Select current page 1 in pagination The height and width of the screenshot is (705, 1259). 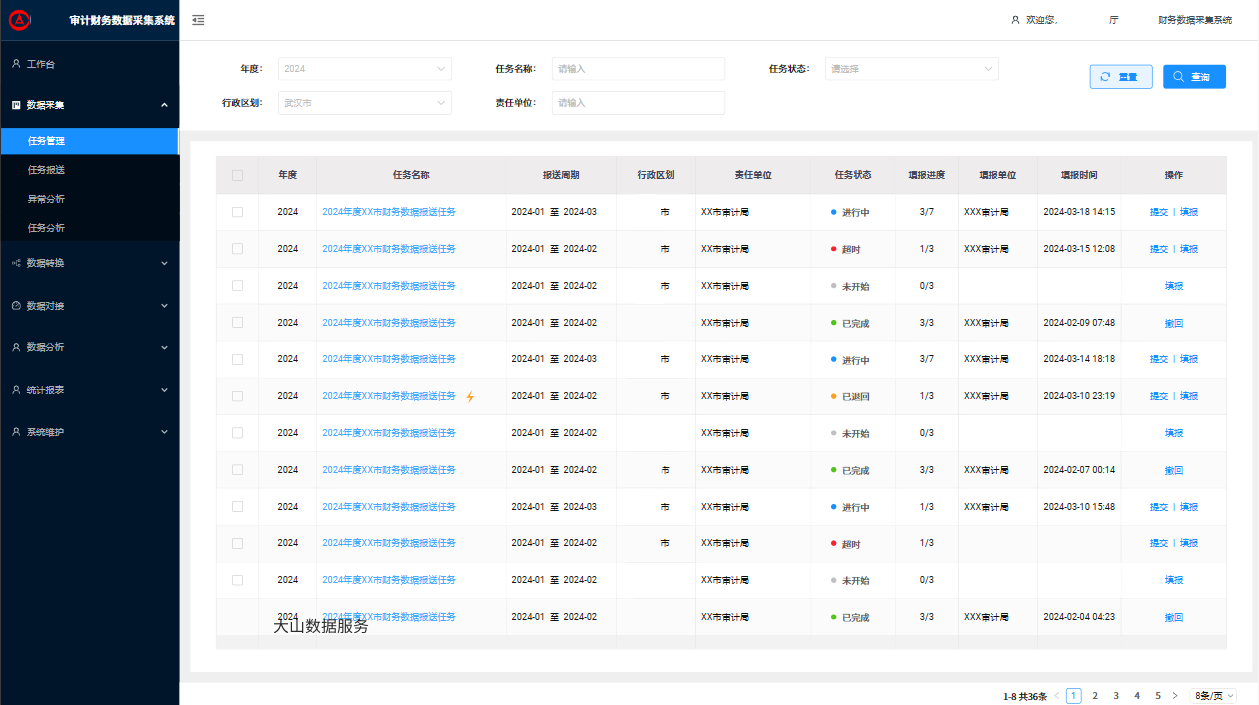pos(1074,696)
